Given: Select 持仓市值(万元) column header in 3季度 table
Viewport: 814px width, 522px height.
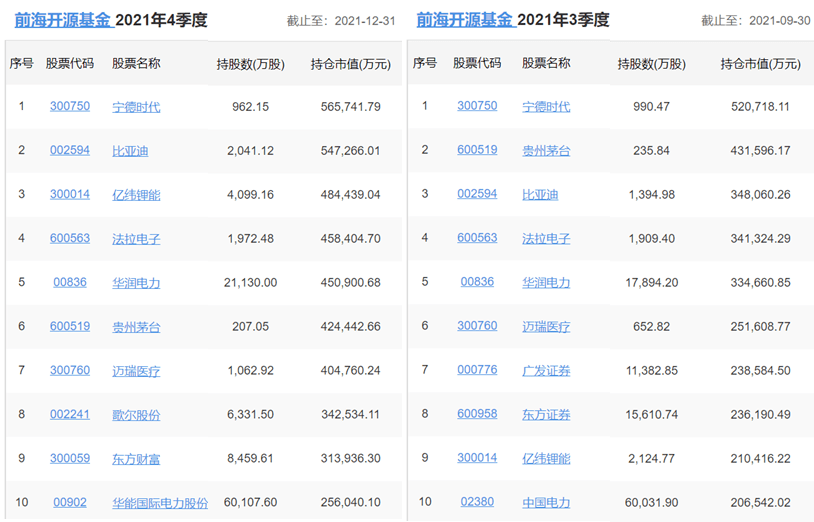Looking at the screenshot, I should [761, 64].
